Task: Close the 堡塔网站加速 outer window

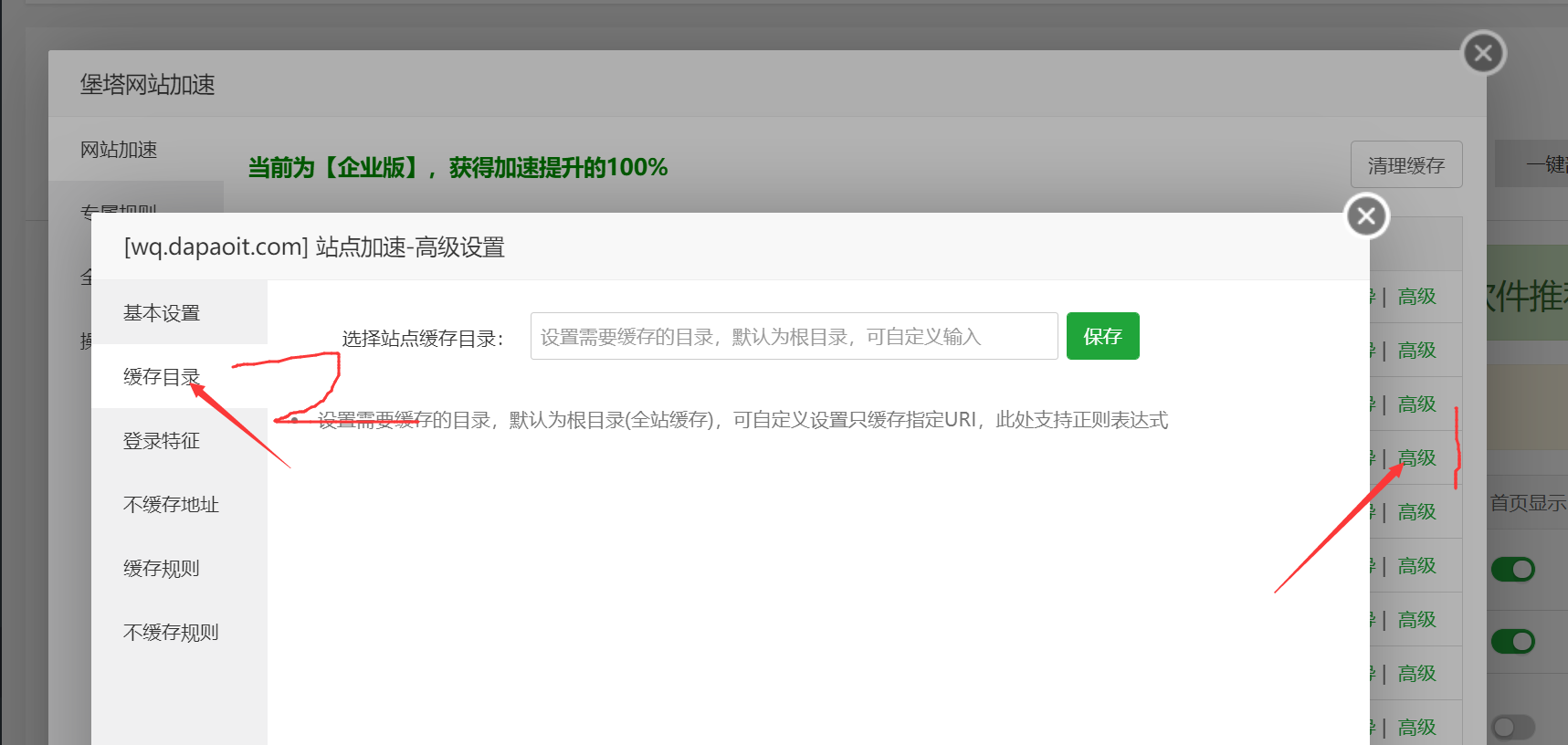Action: (x=1483, y=53)
